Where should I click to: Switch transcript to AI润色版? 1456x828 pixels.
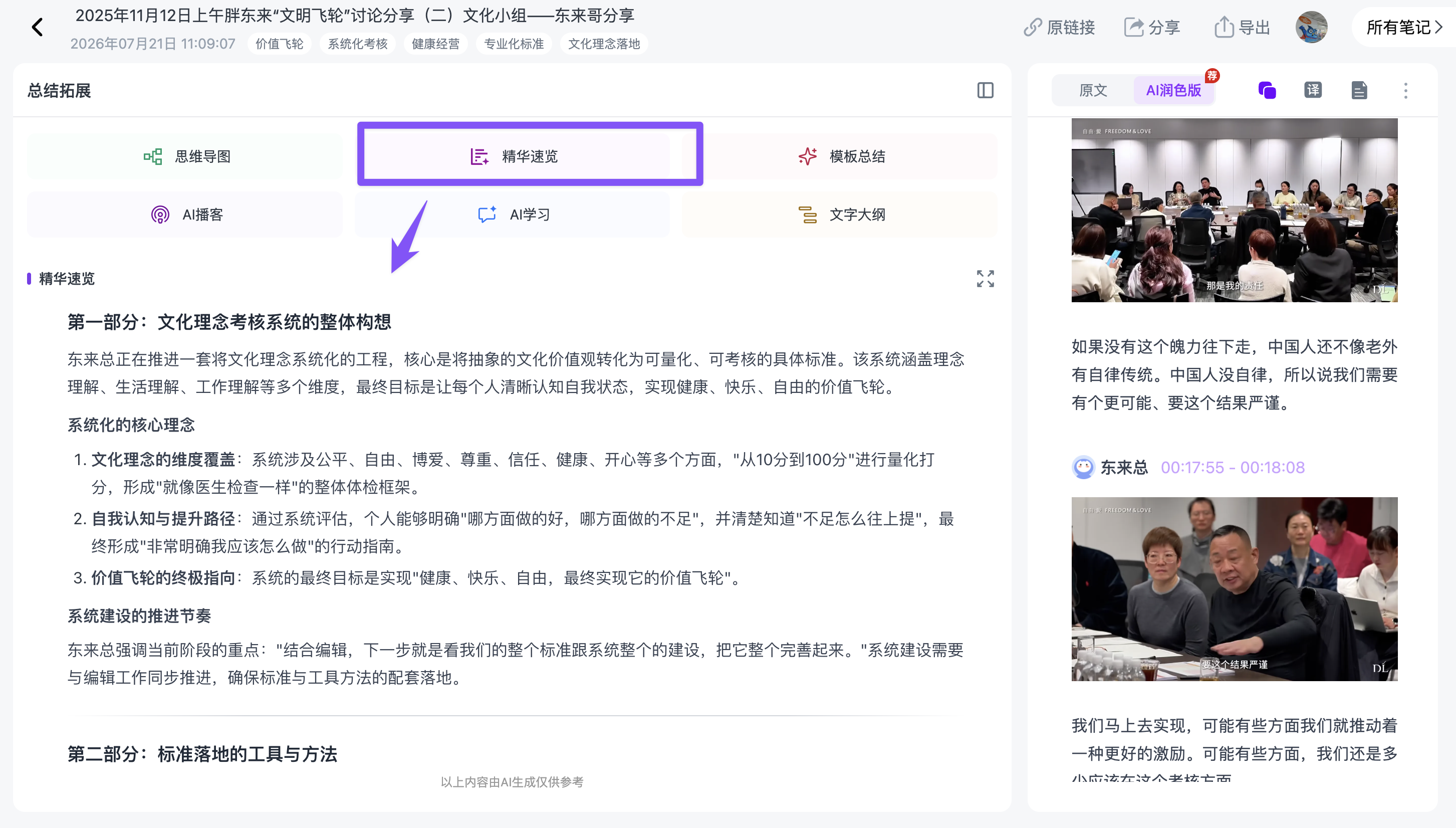coord(1173,90)
